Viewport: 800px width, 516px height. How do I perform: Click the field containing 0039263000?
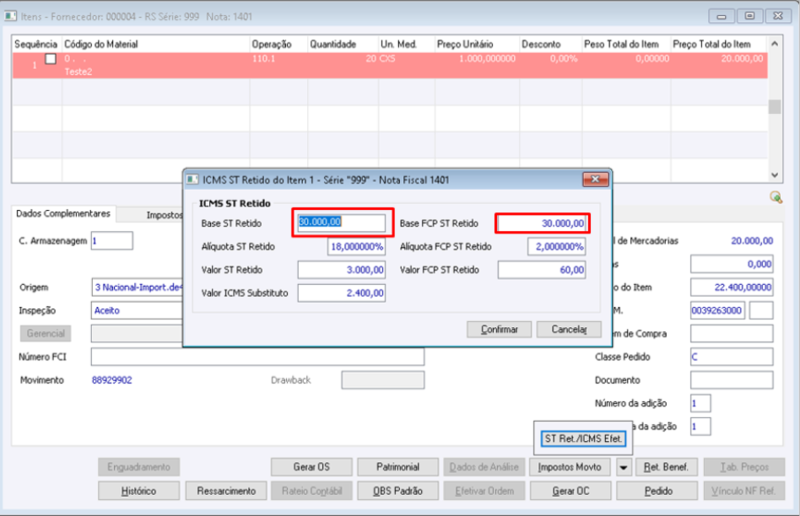717,310
